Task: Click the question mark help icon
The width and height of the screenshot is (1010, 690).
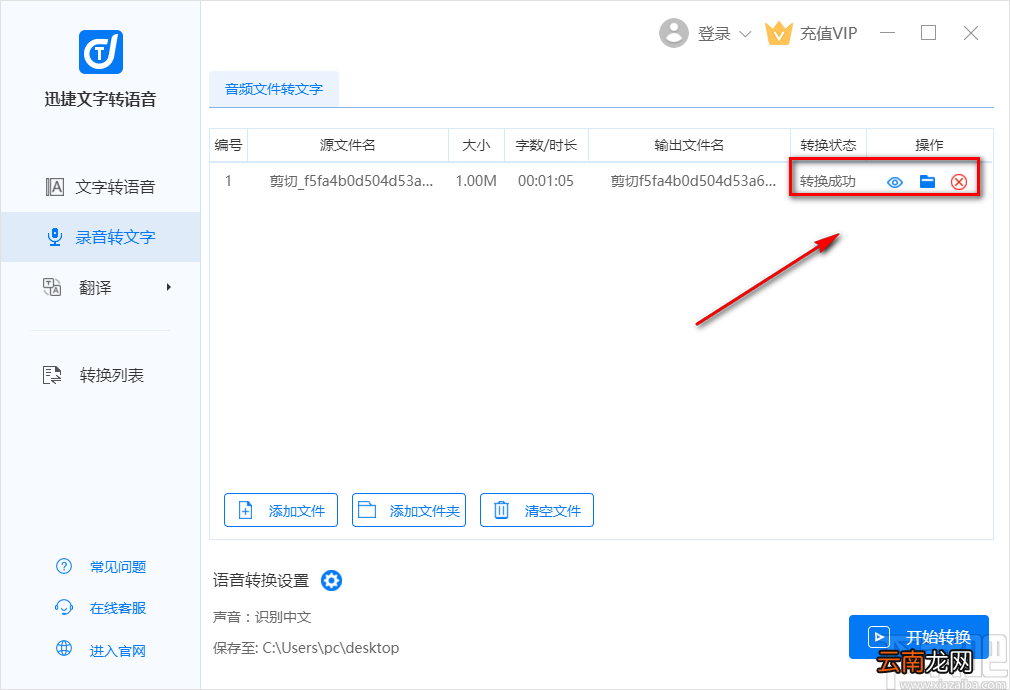Action: pyautogui.click(x=64, y=566)
